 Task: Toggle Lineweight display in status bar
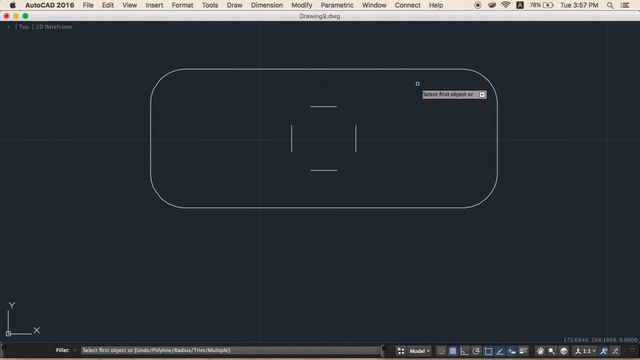click(523, 351)
